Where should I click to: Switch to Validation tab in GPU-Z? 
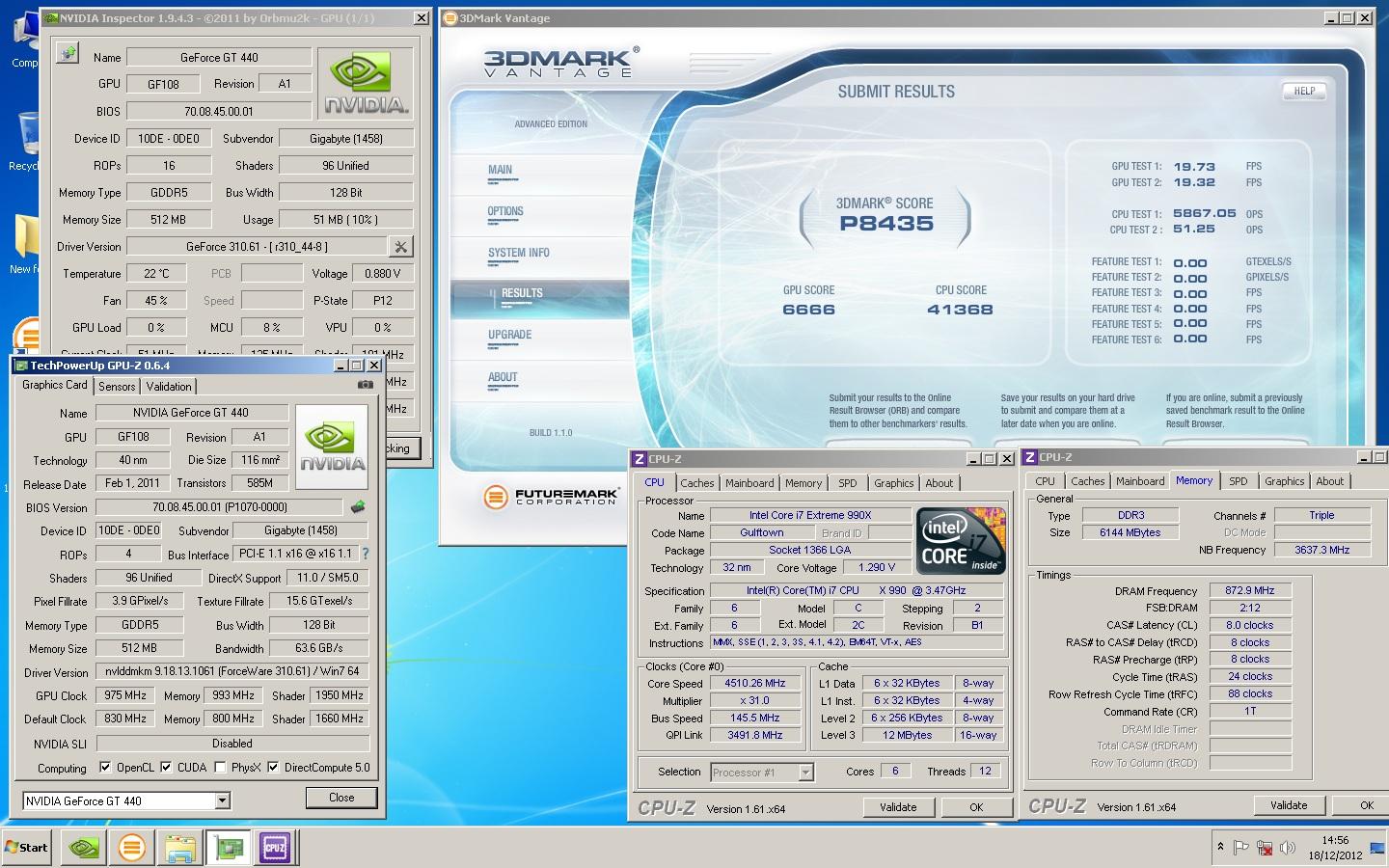coord(169,386)
